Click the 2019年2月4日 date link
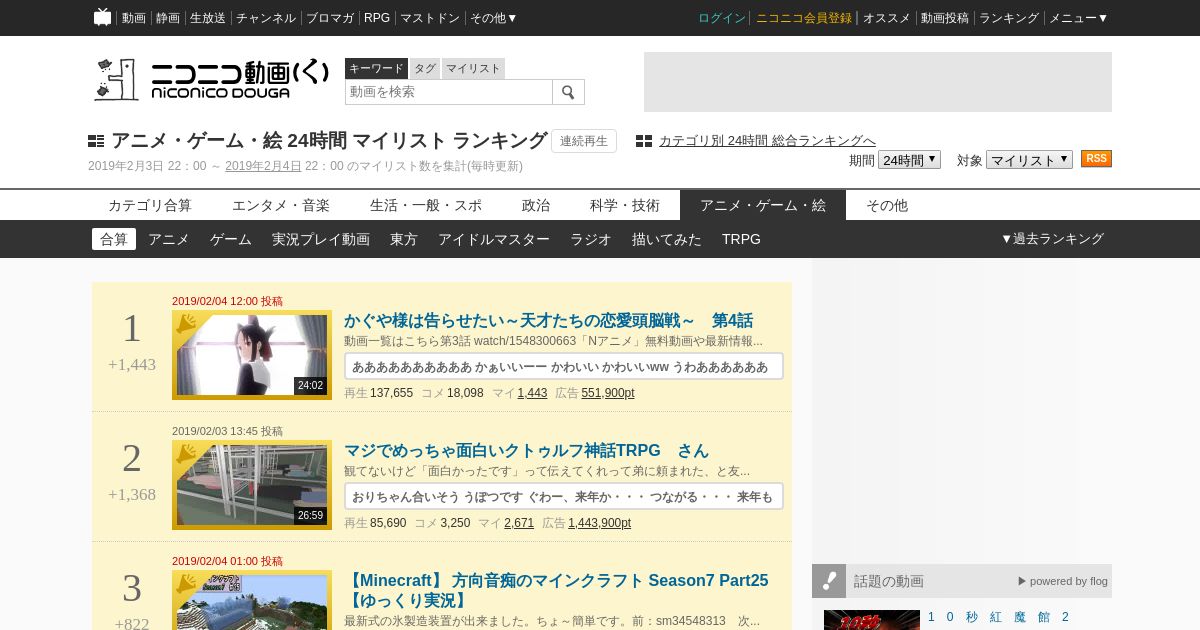Screen dimensions: 1200x630 (x=263, y=166)
